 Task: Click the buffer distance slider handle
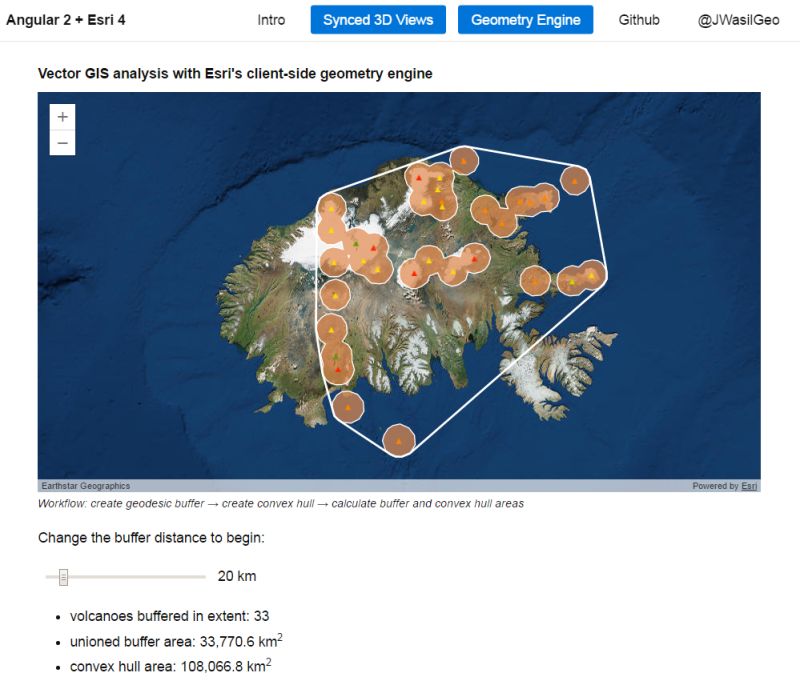[x=64, y=576]
